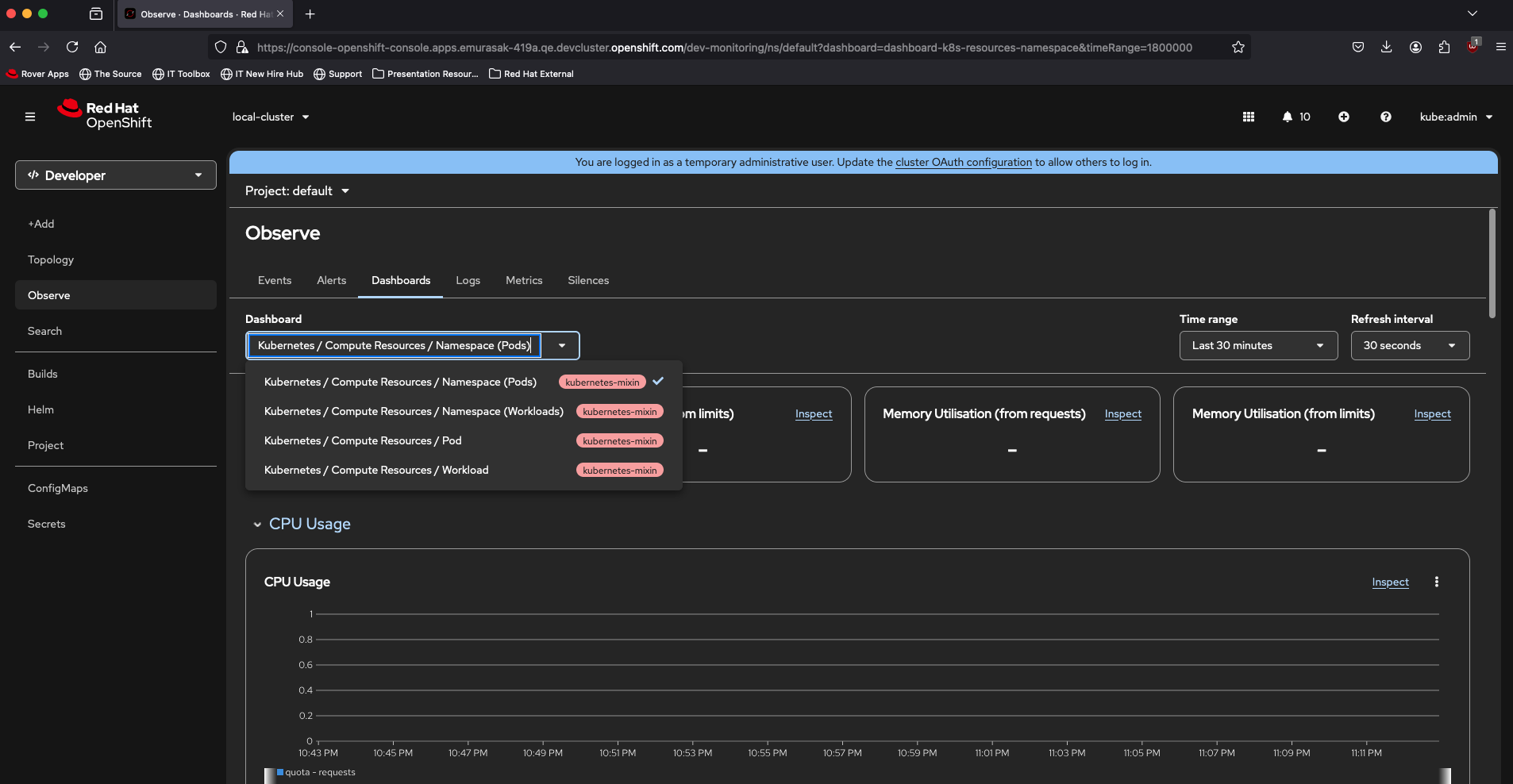Click the cluster OAuth configuration link

(x=963, y=162)
